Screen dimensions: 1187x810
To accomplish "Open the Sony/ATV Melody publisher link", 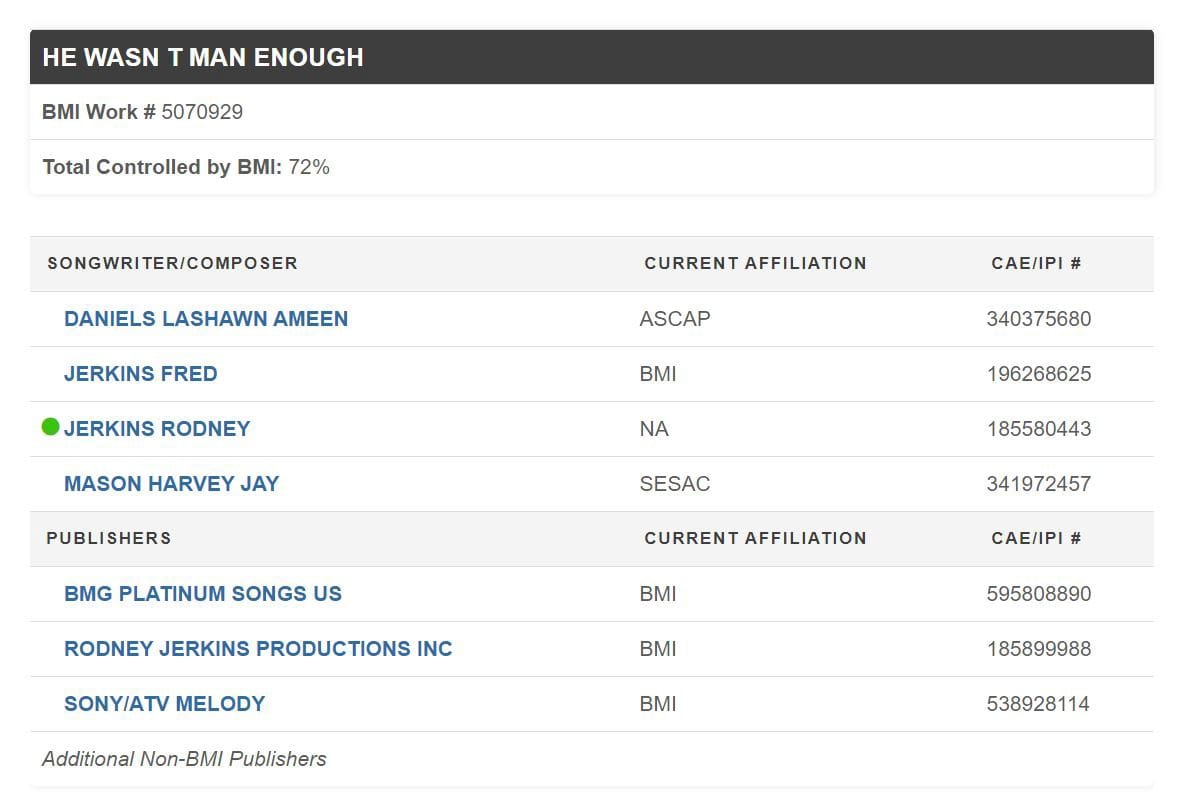I will 165,704.
